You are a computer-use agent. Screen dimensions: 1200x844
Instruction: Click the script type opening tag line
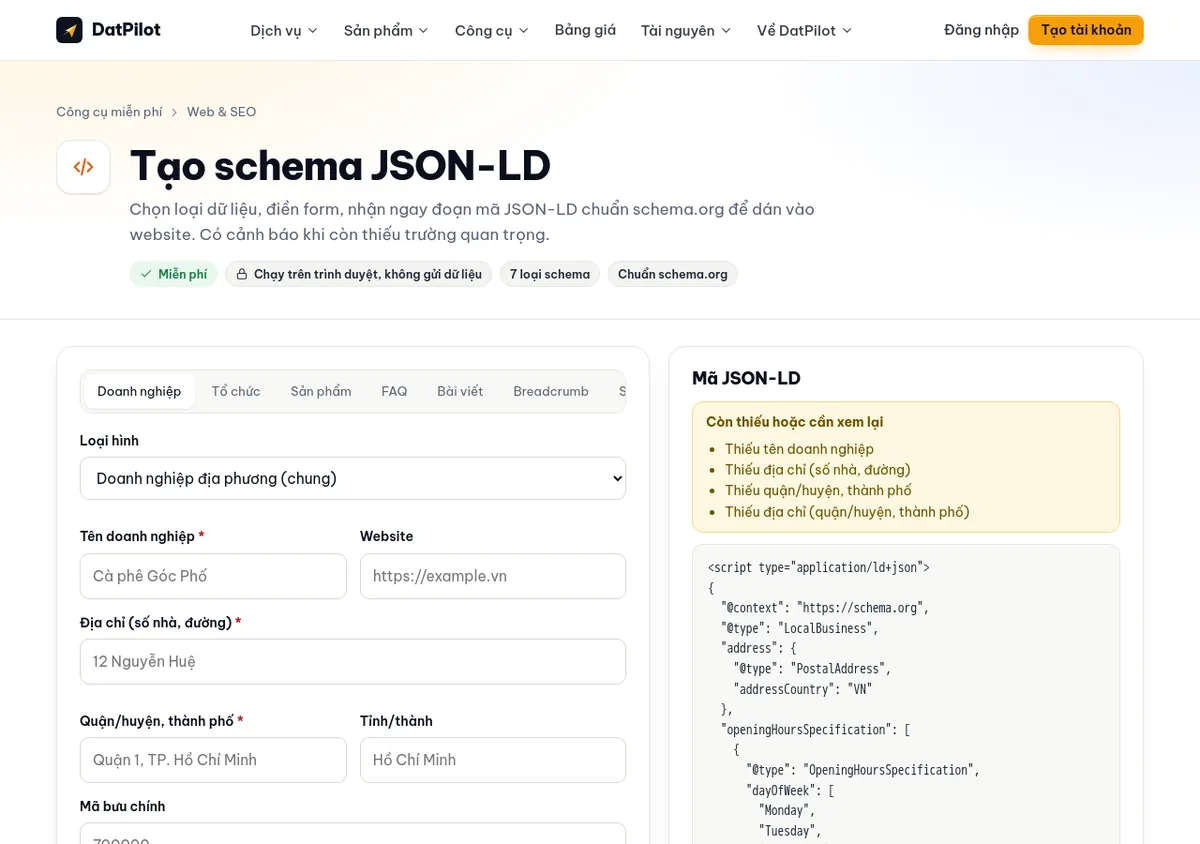pyautogui.click(x=819, y=567)
